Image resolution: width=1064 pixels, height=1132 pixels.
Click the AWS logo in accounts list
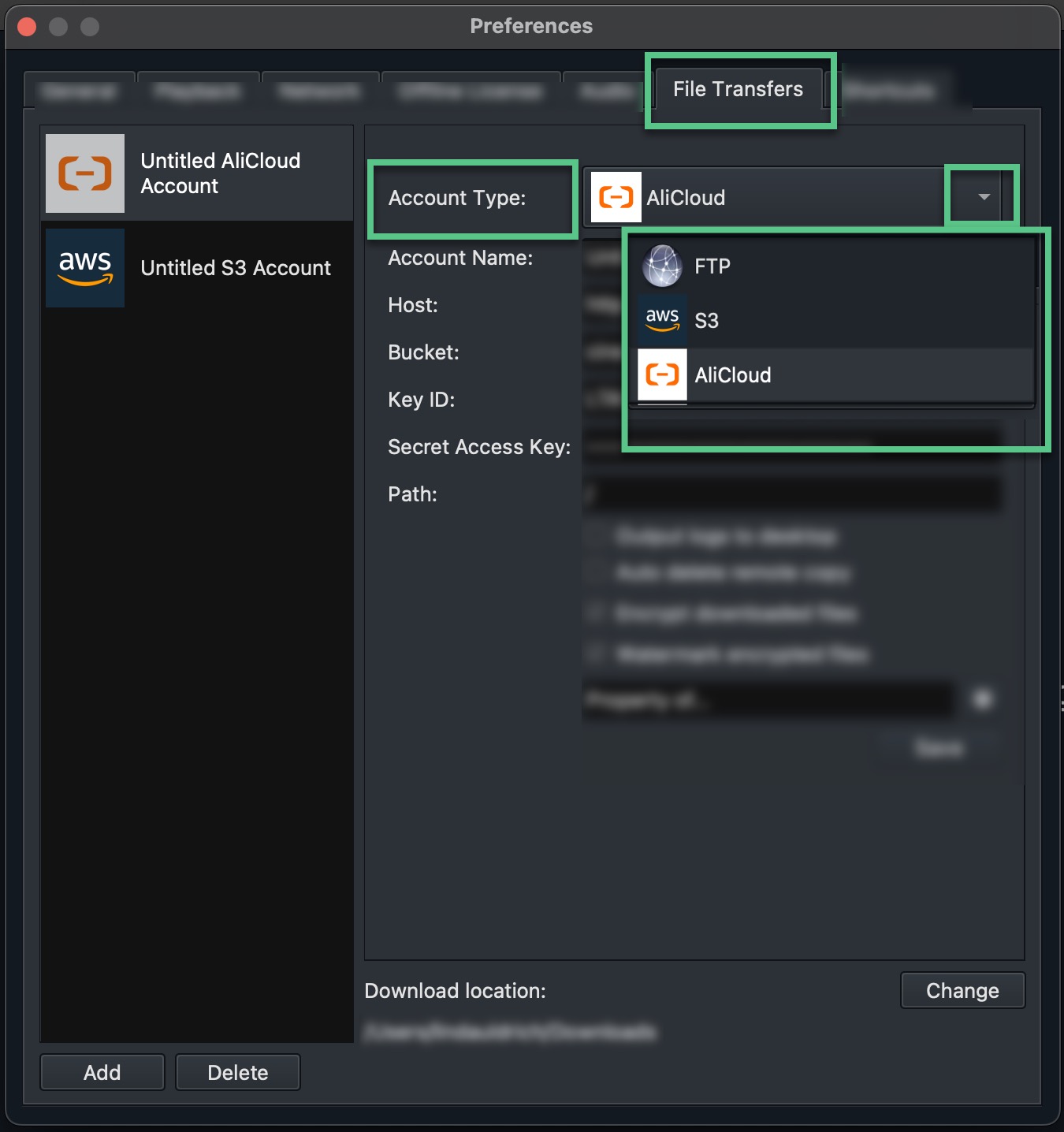click(85, 268)
